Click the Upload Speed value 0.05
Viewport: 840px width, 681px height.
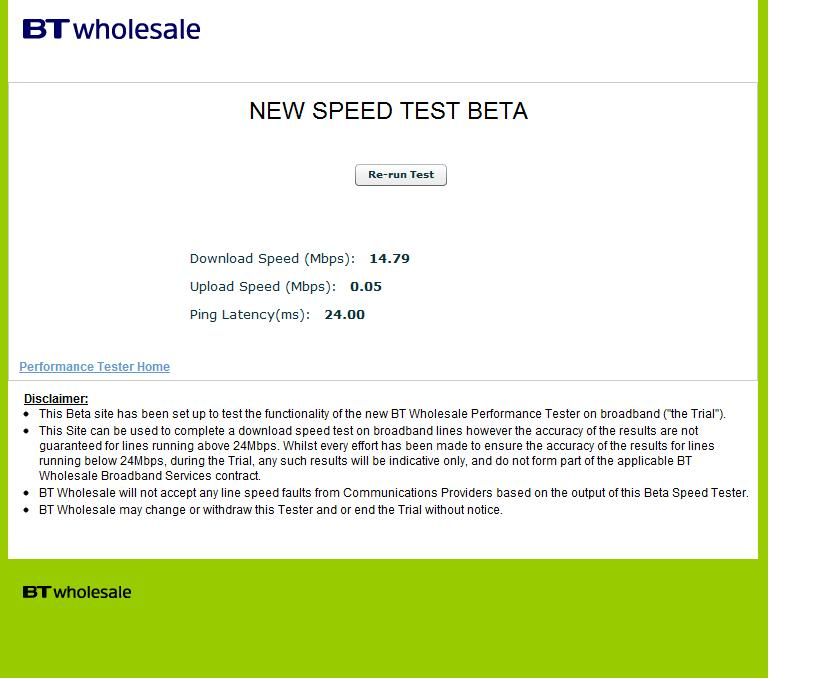pyautogui.click(x=366, y=286)
